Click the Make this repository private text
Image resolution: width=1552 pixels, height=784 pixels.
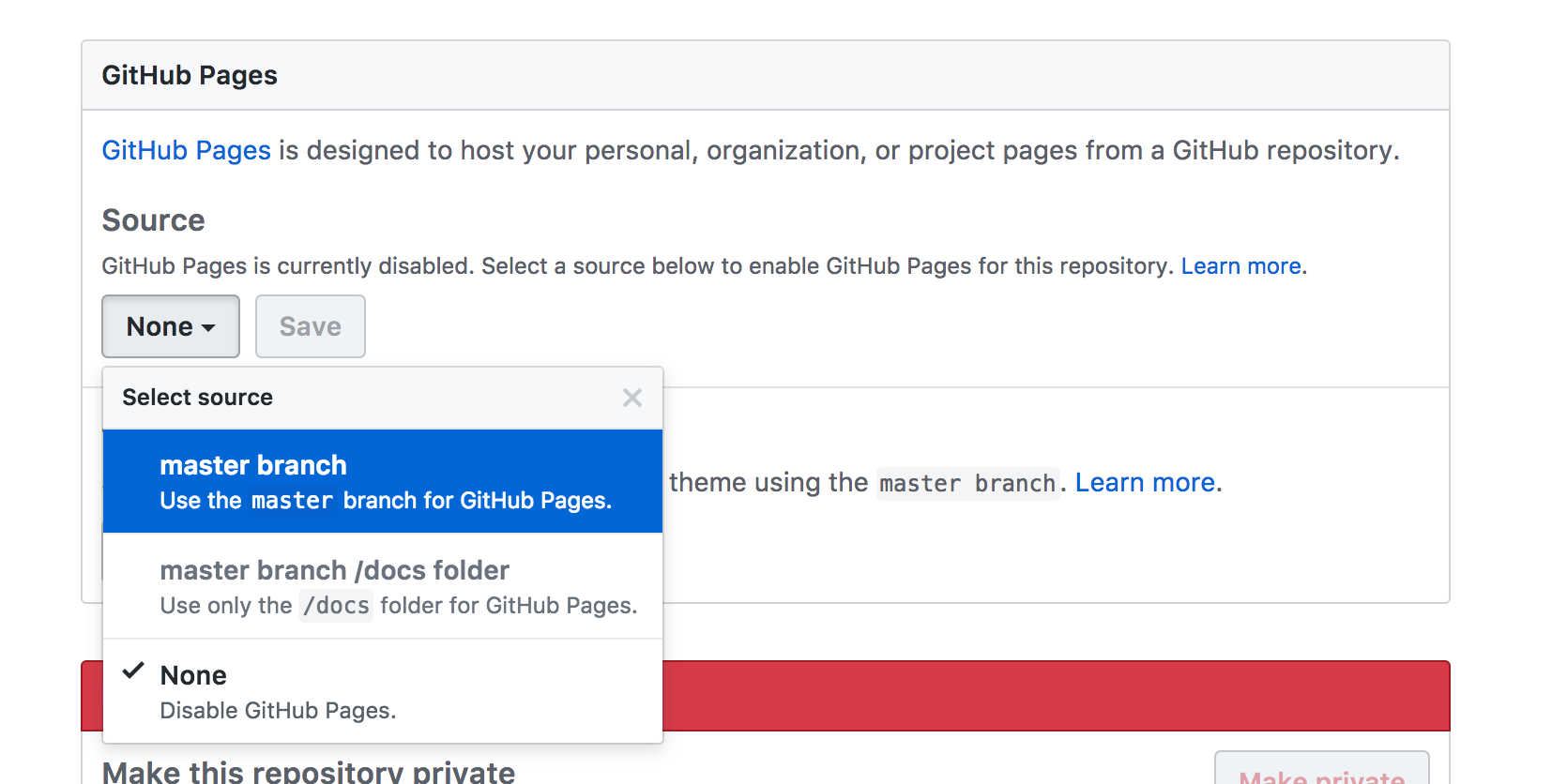309,772
